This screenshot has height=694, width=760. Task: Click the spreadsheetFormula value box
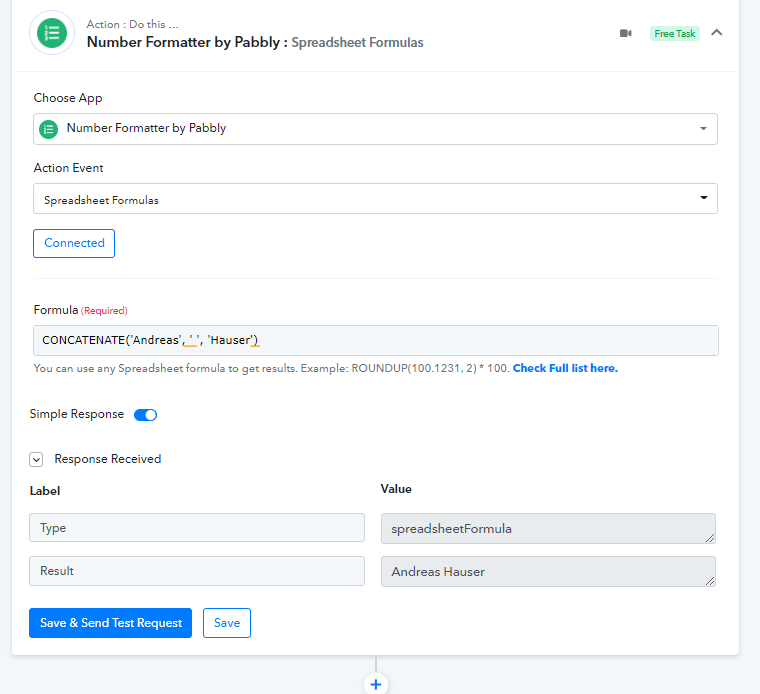(548, 528)
